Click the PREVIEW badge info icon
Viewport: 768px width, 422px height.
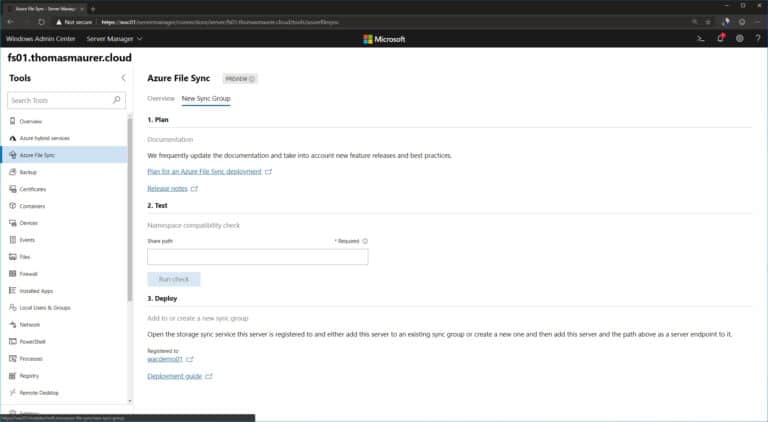tap(252, 79)
